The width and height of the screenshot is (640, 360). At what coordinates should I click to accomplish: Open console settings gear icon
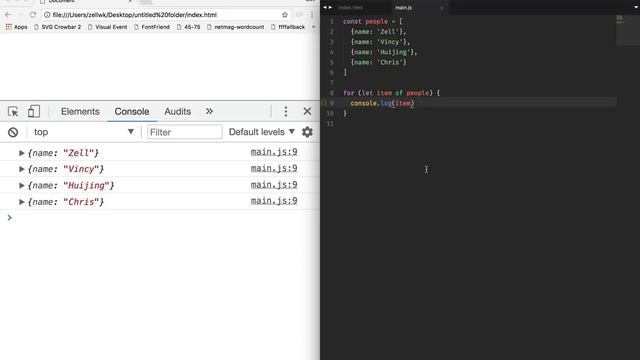(307, 132)
